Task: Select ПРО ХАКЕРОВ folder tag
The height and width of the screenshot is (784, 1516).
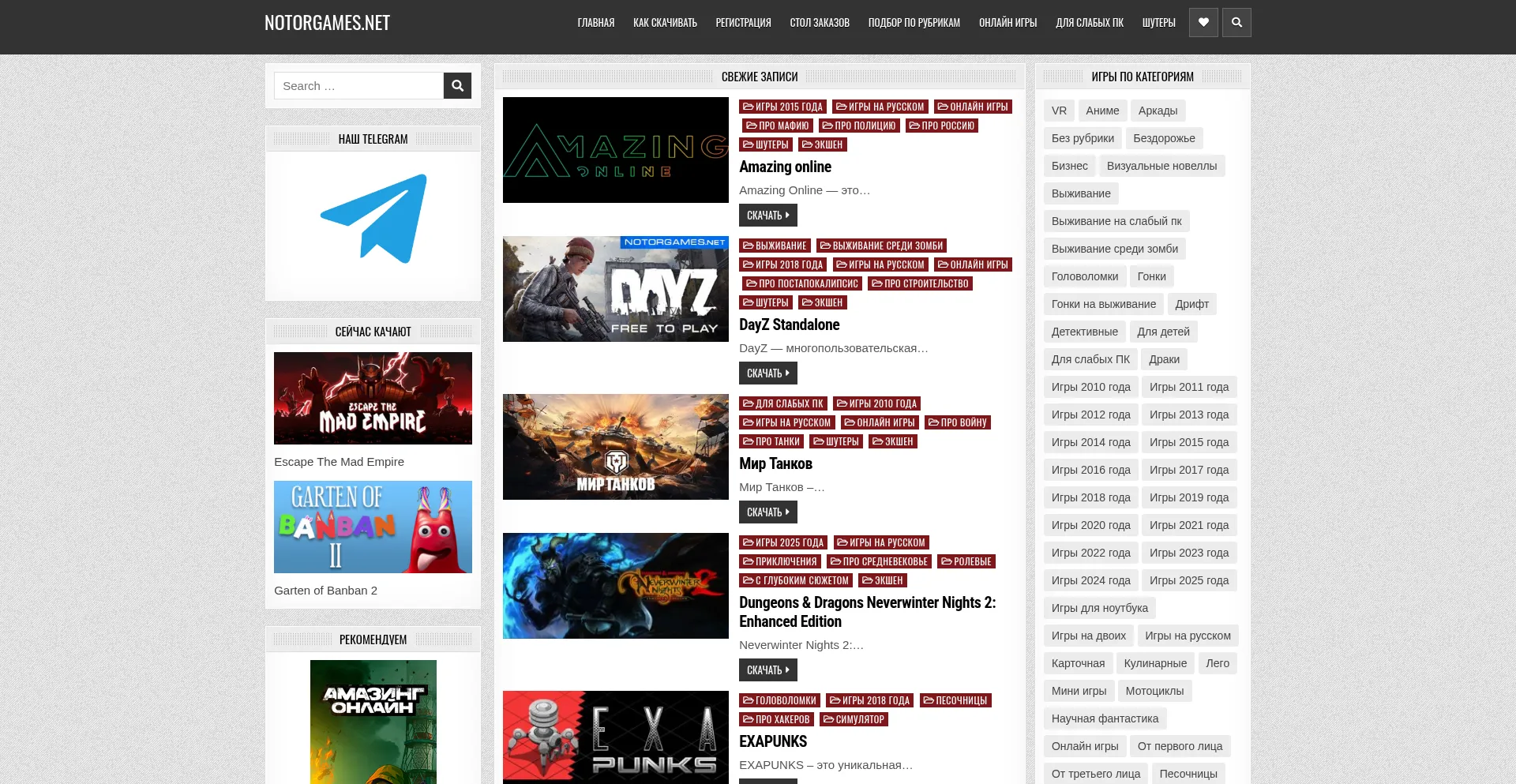Action: (776, 719)
